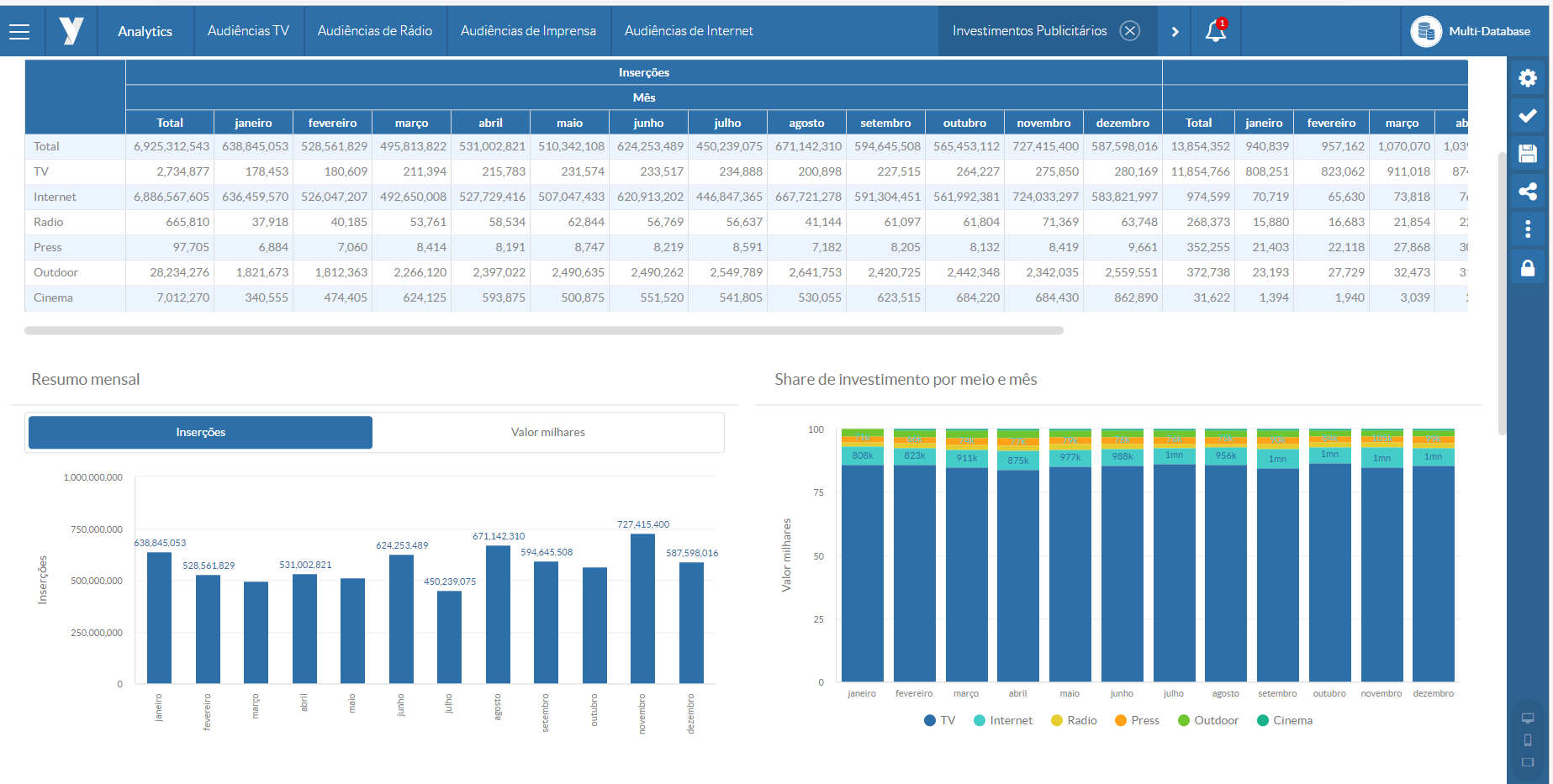The height and width of the screenshot is (784, 1553).
Task: Select desktop monitor view icon
Action: (1527, 718)
